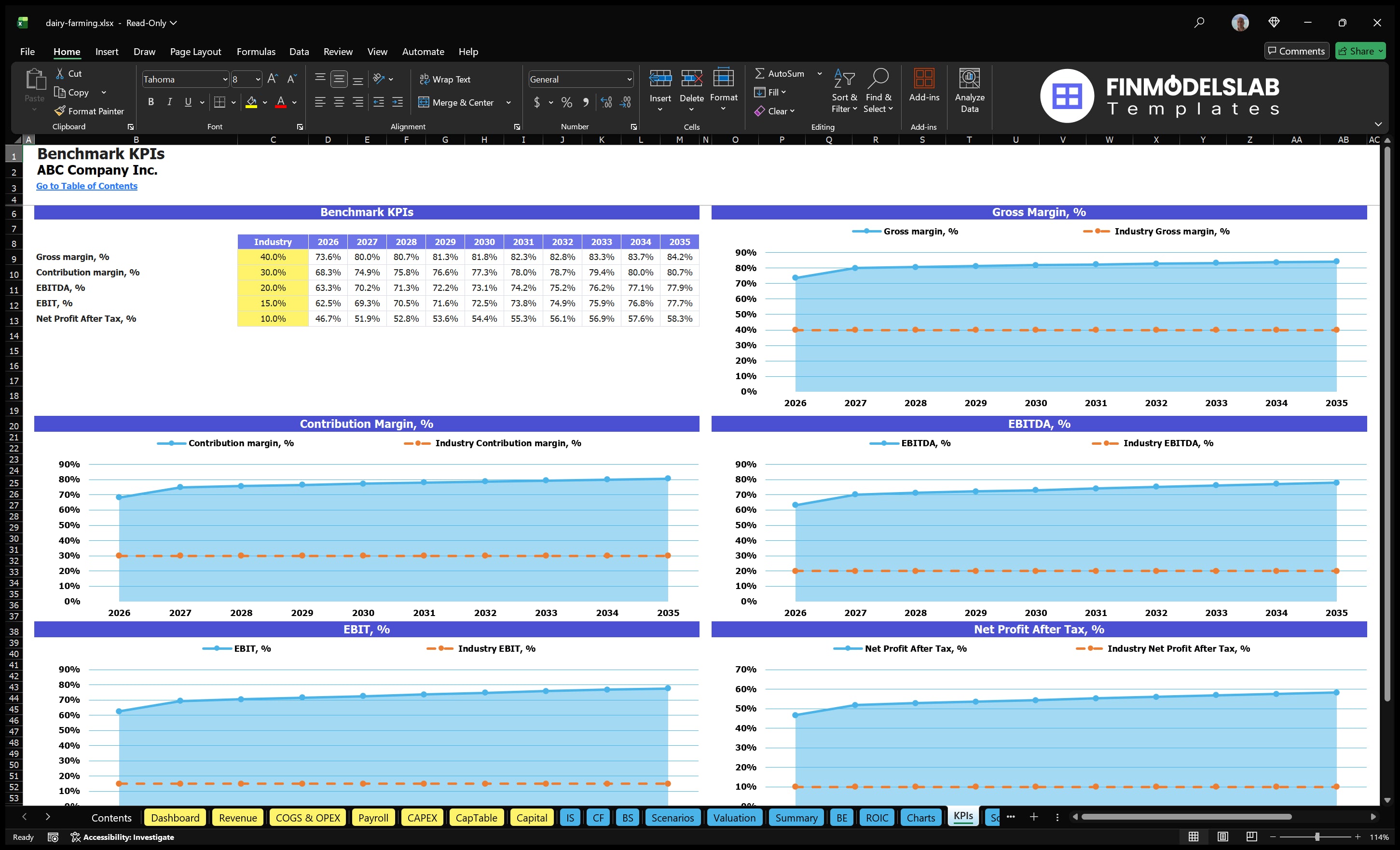Image resolution: width=1400 pixels, height=850 pixels.
Task: Toggle italic formatting
Action: pyautogui.click(x=169, y=102)
